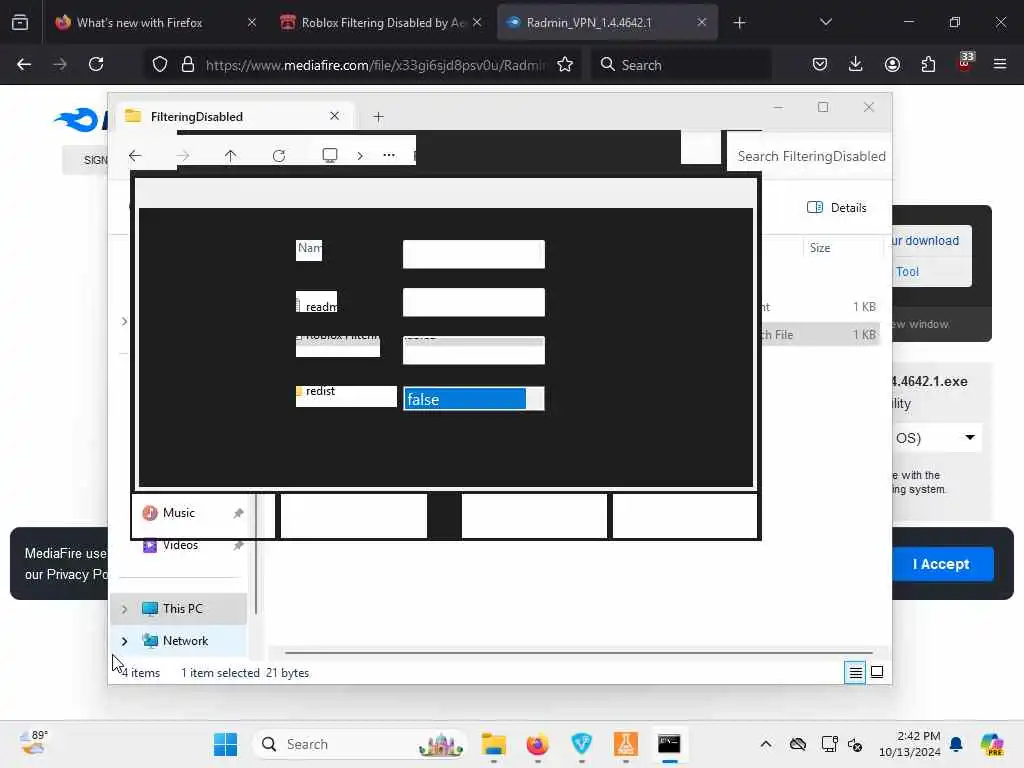Open Windows Start menu

[225, 744]
